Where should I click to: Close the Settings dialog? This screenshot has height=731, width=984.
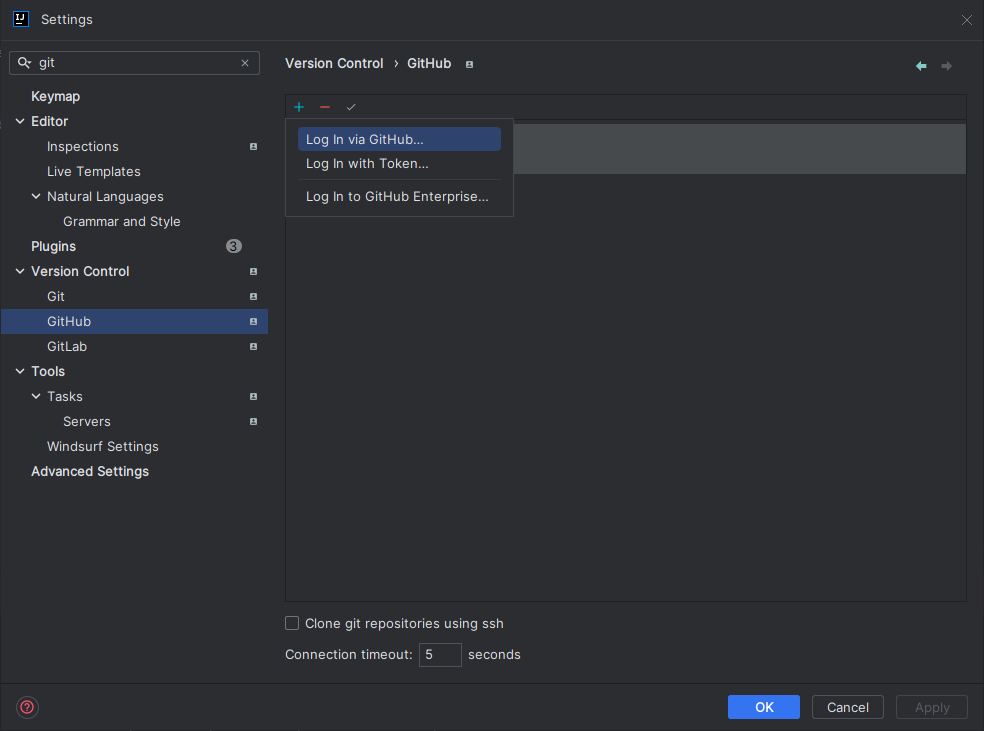coord(966,20)
